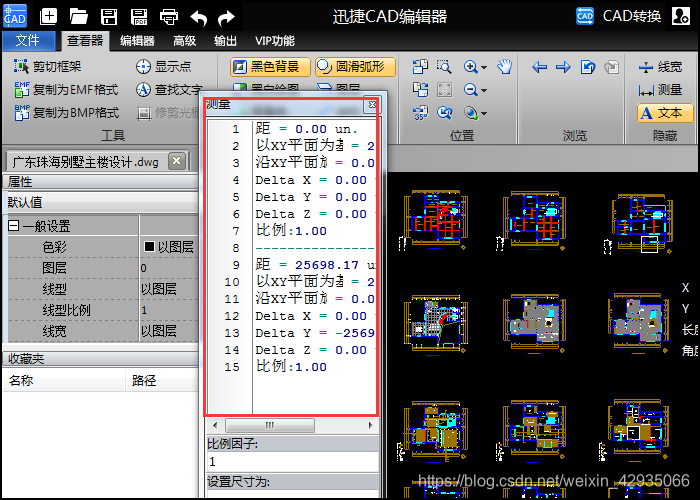Click the 3D orbit globe icon

click(471, 113)
